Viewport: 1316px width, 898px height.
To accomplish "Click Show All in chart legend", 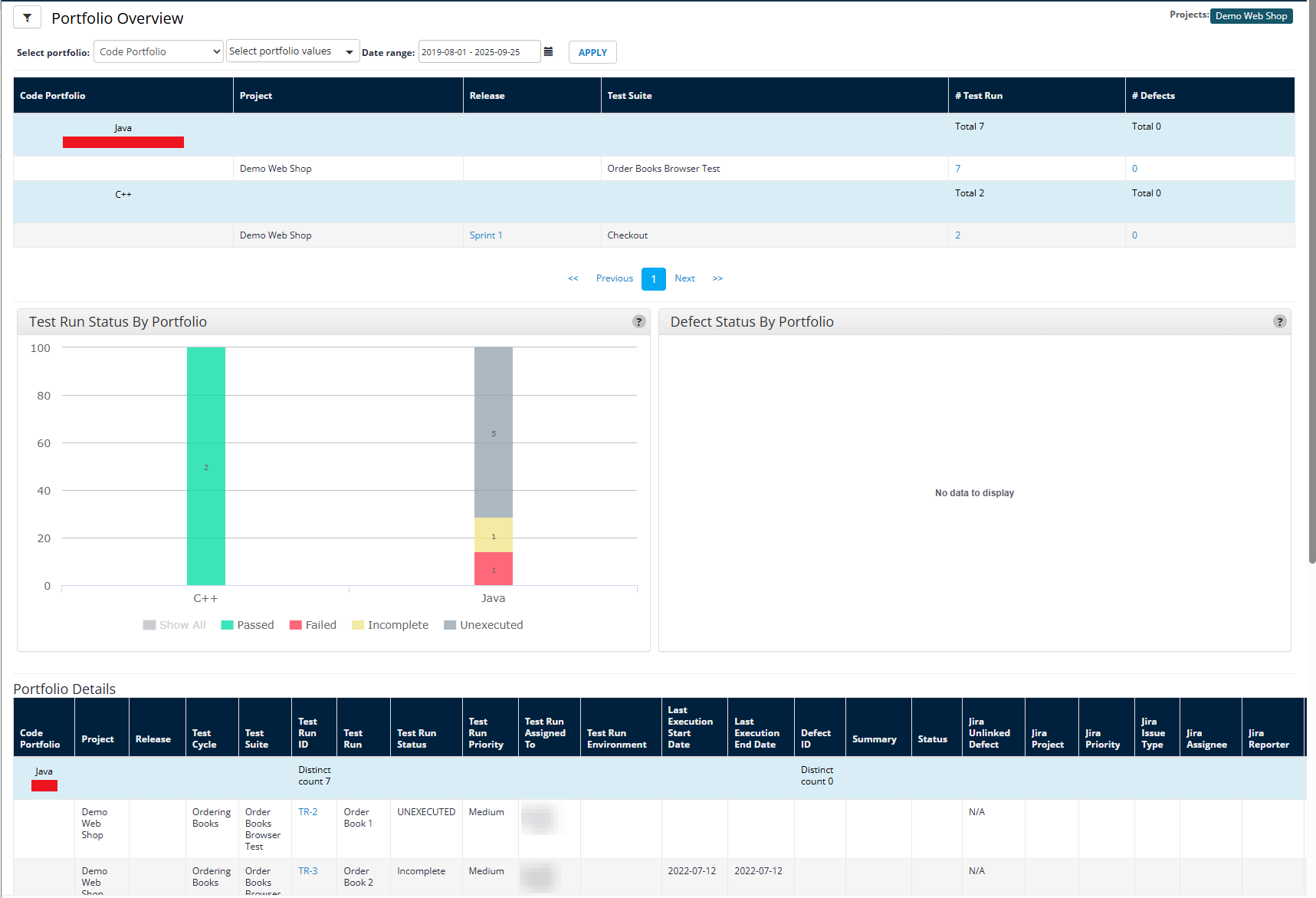I will 174,626.
